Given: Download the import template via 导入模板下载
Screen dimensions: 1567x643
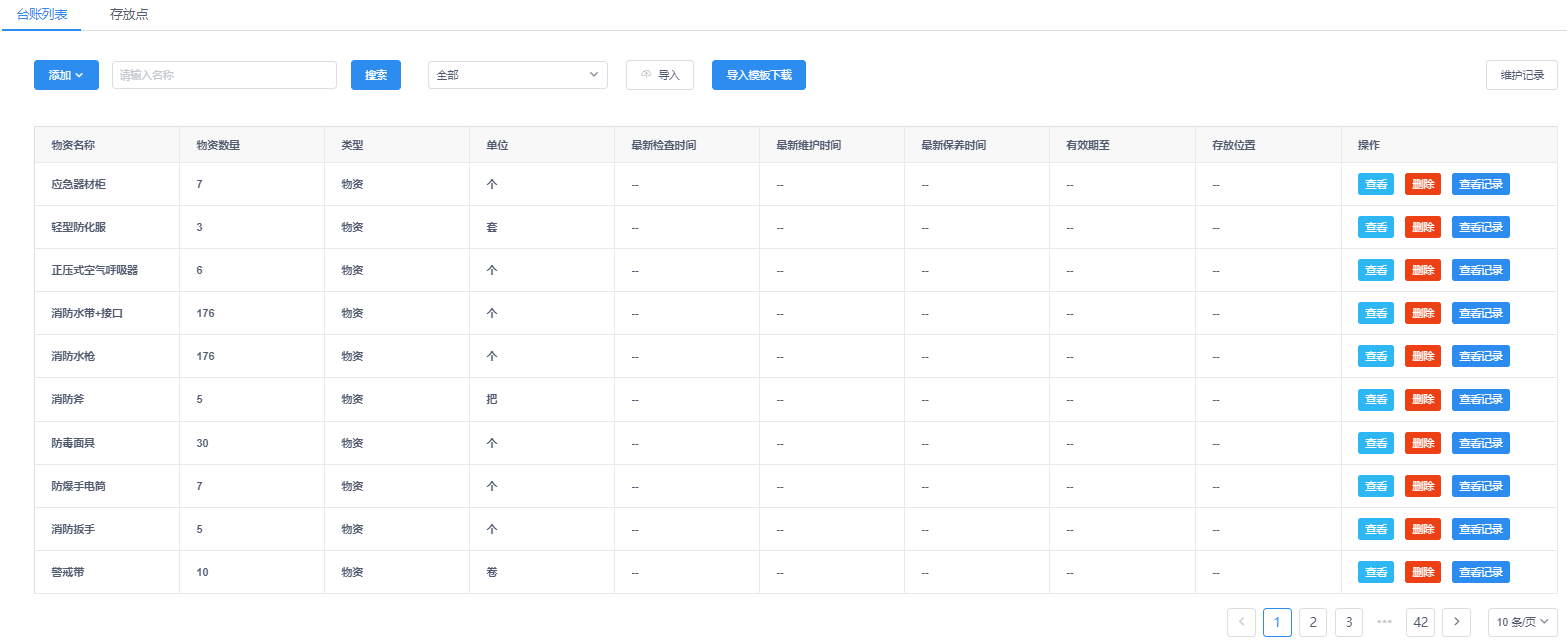Looking at the screenshot, I should point(758,75).
